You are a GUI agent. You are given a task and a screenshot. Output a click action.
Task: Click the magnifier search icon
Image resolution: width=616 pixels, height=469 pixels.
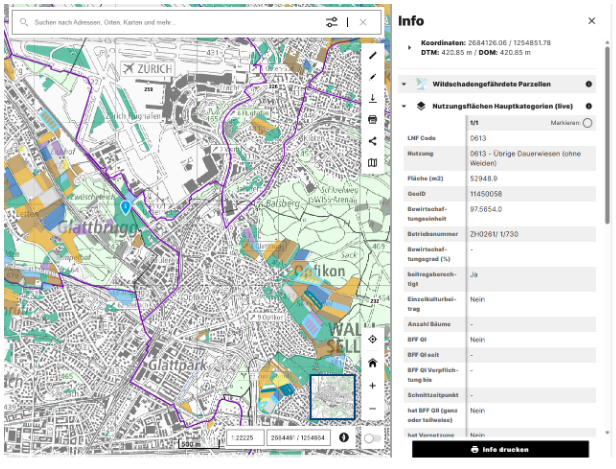[x=24, y=22]
